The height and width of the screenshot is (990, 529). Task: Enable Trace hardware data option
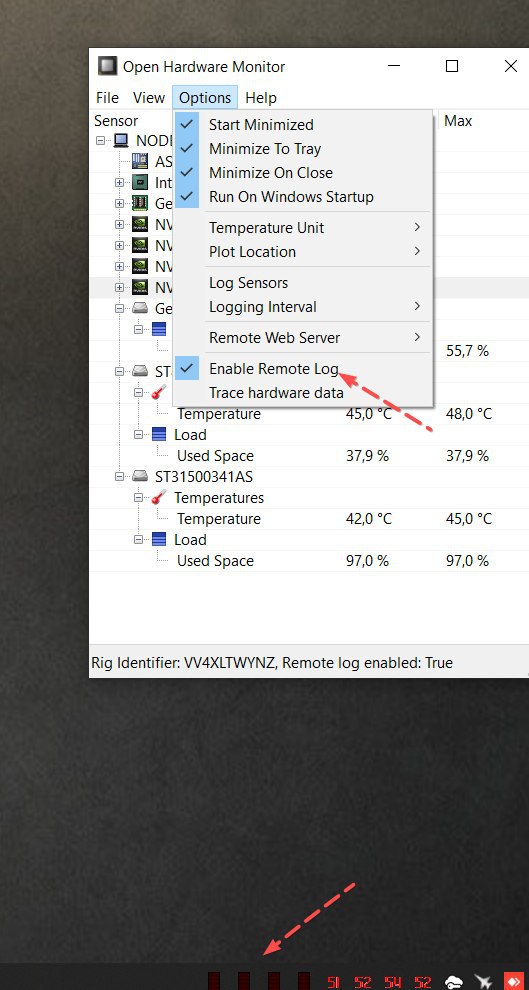click(x=303, y=393)
